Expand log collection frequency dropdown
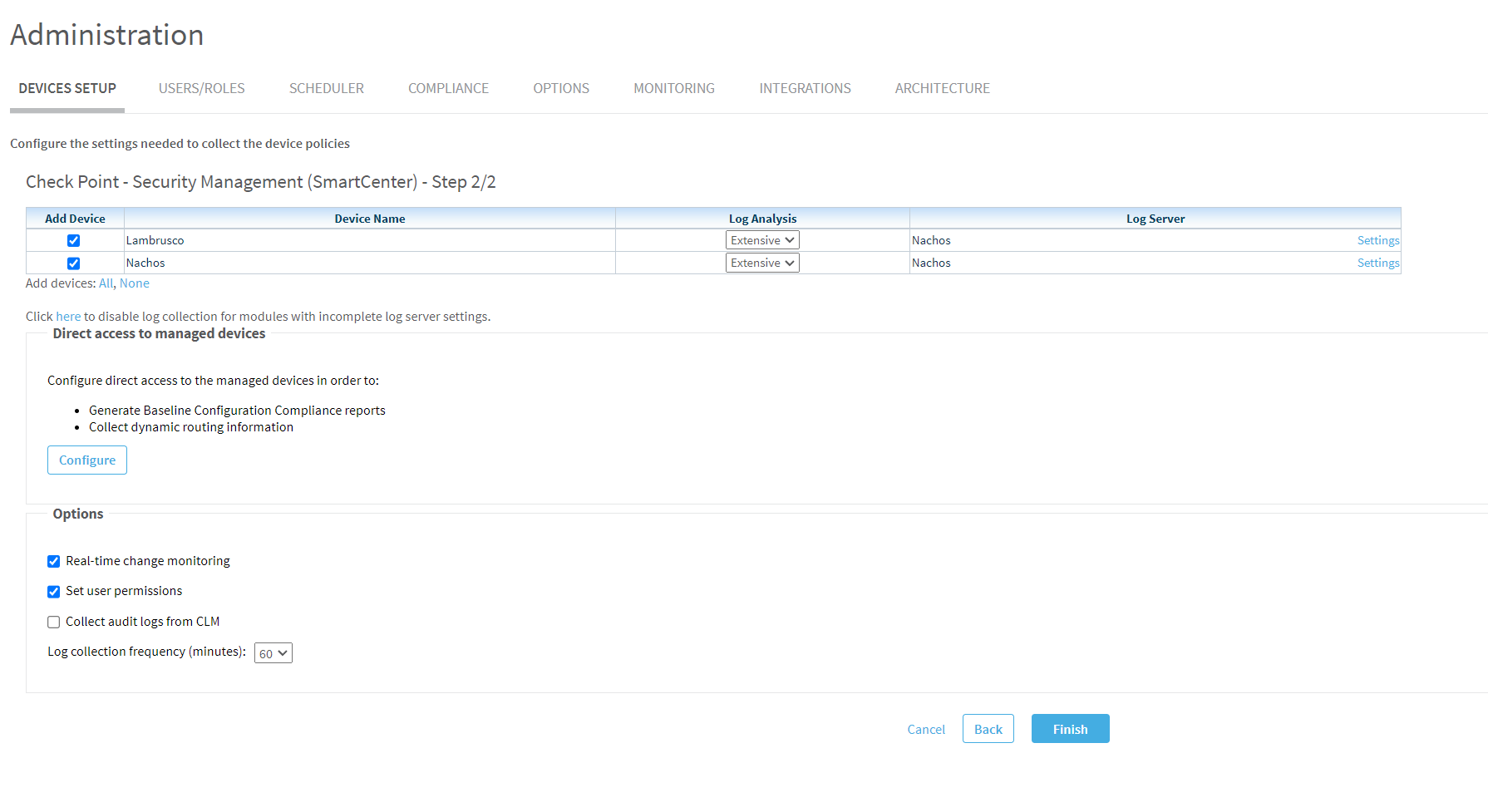1488x812 pixels. click(273, 653)
